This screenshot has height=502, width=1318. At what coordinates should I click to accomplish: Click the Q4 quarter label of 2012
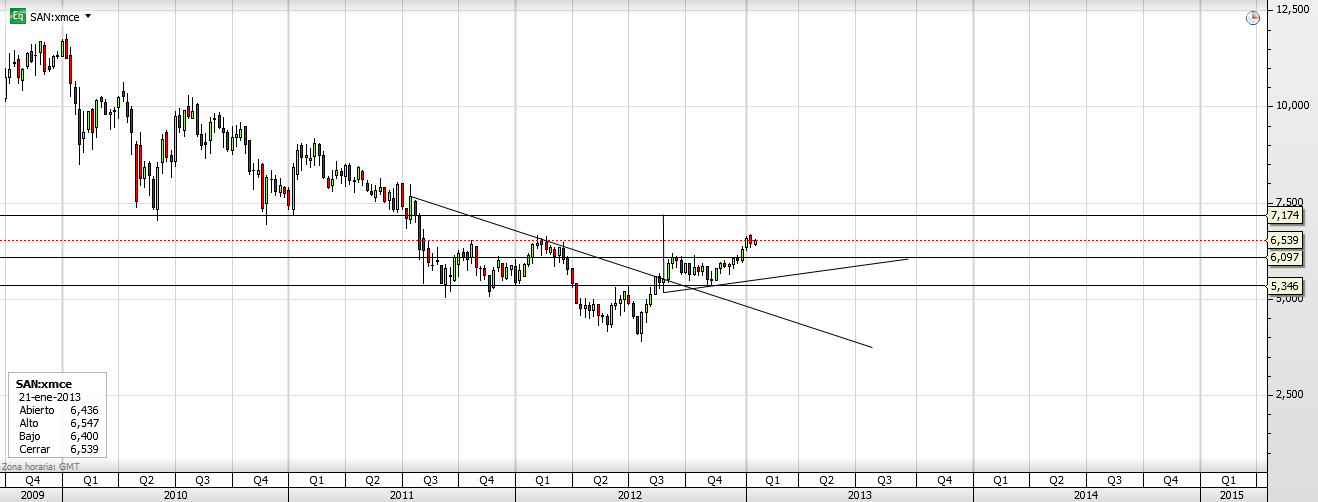point(715,480)
